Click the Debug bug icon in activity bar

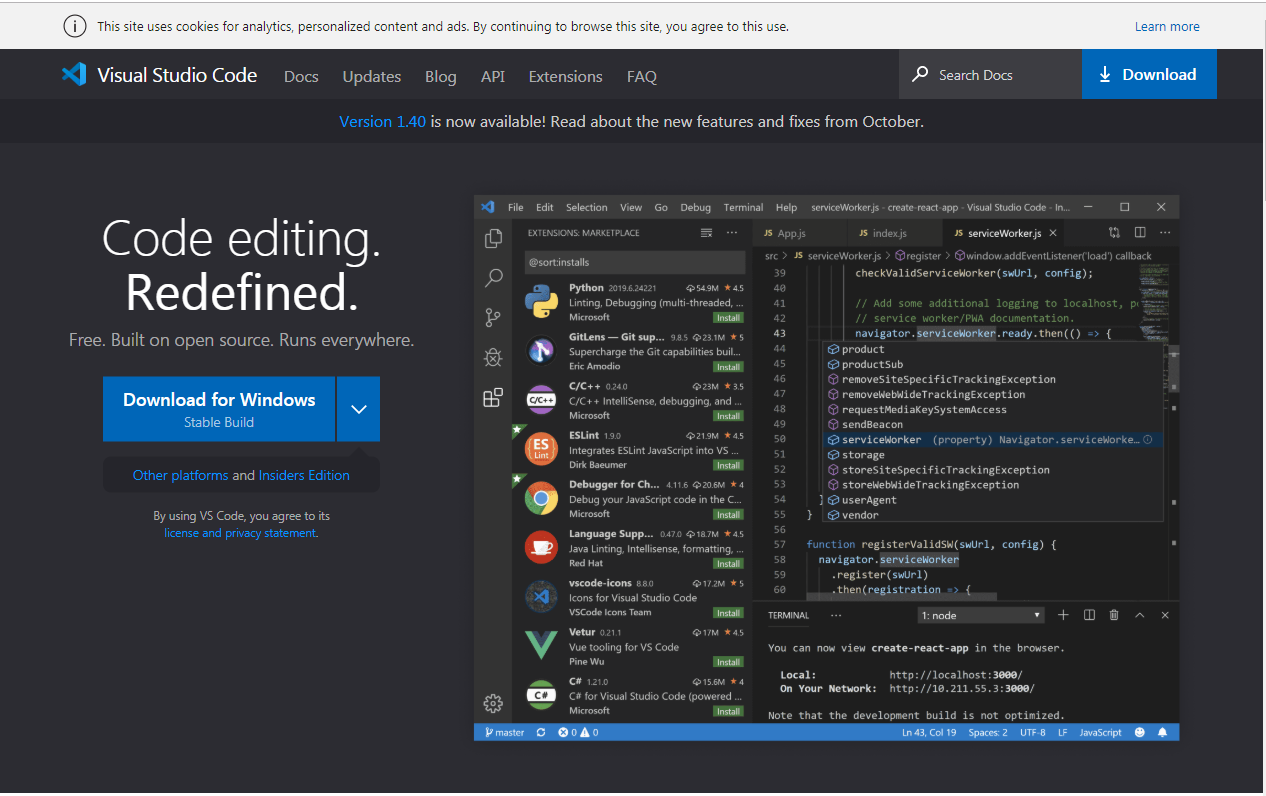[493, 358]
